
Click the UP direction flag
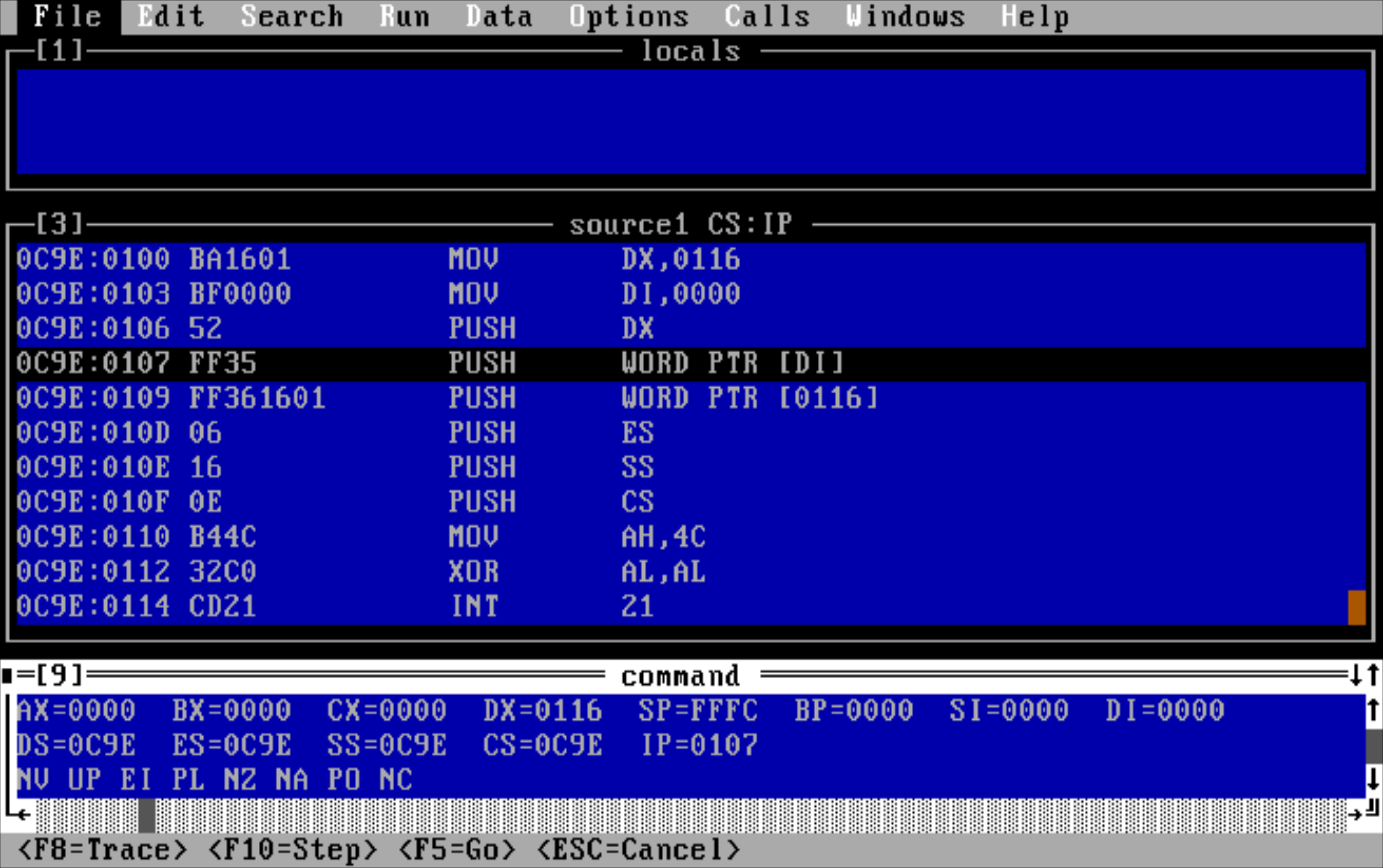point(85,780)
